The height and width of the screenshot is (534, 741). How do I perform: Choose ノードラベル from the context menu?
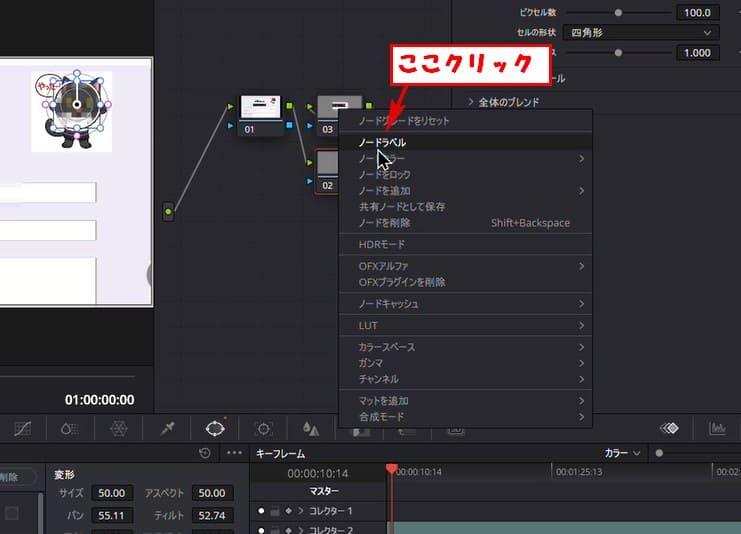coord(382,142)
